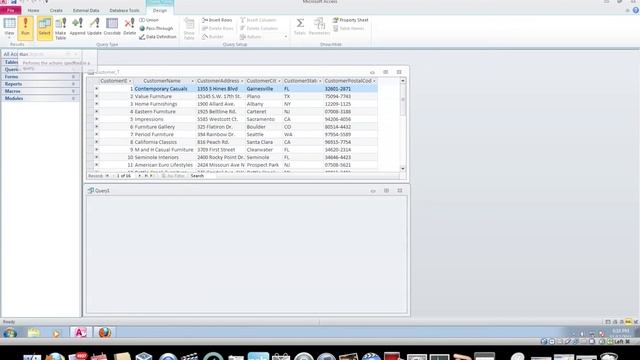640x360 pixels.
Task: Click the Show Table button
Action: (x=189, y=29)
